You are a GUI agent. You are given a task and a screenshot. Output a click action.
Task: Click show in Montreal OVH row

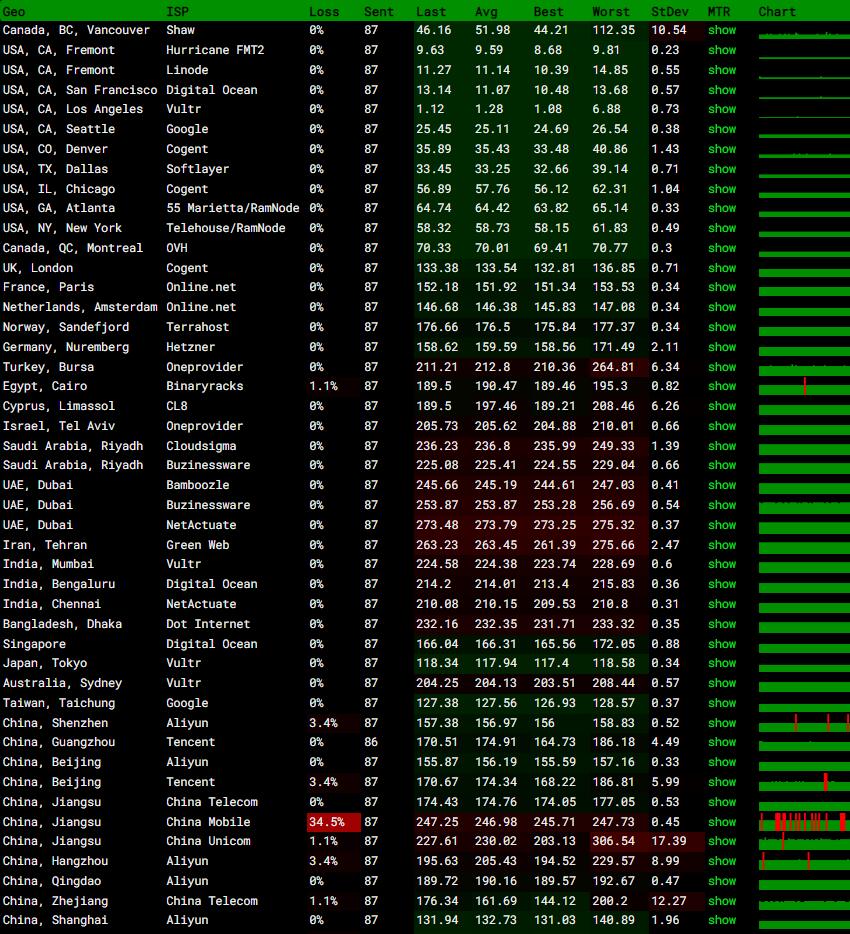[x=722, y=248]
